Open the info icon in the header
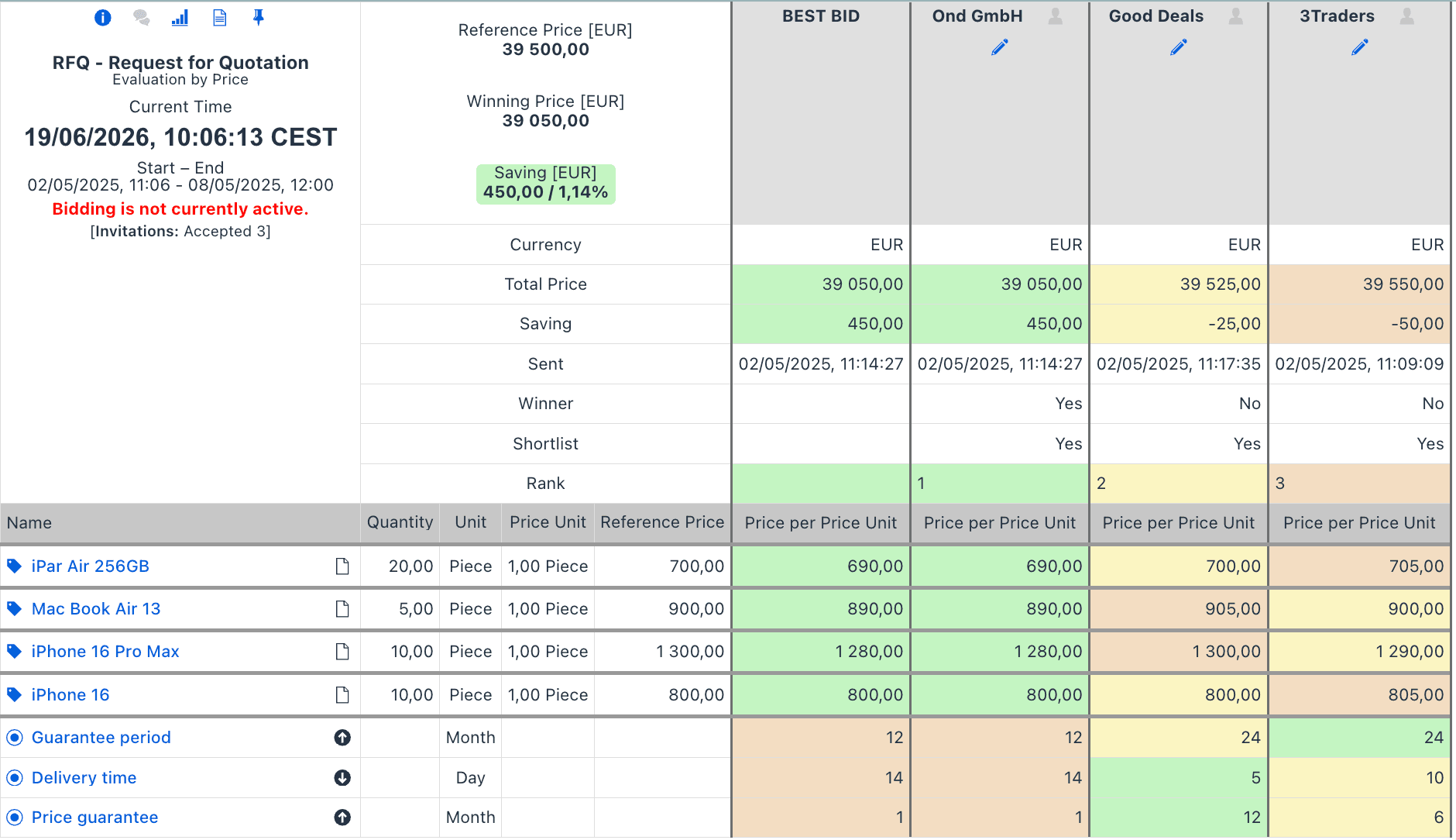1456x840 pixels. coord(102,18)
